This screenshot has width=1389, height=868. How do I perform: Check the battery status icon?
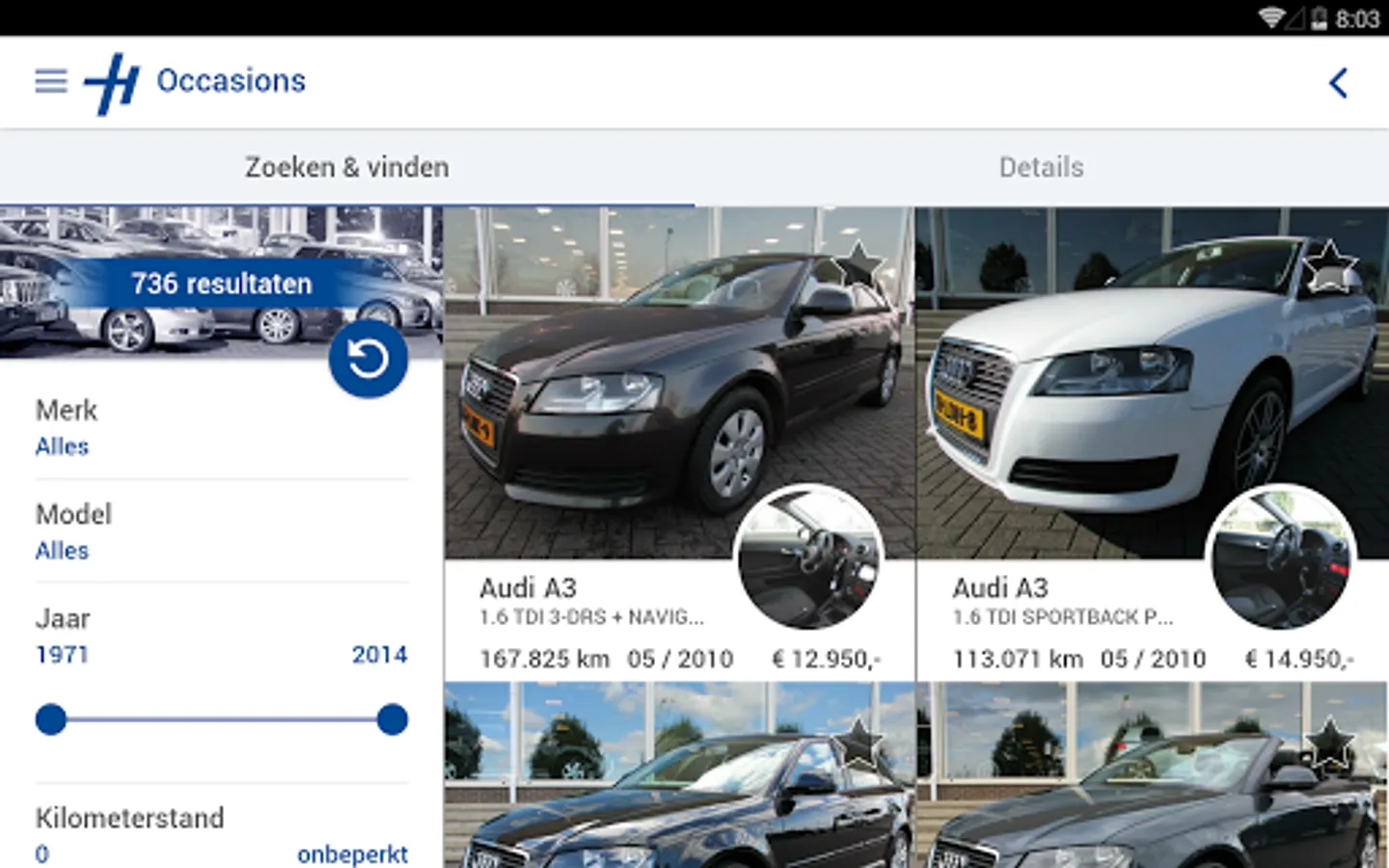pyautogui.click(x=1319, y=18)
